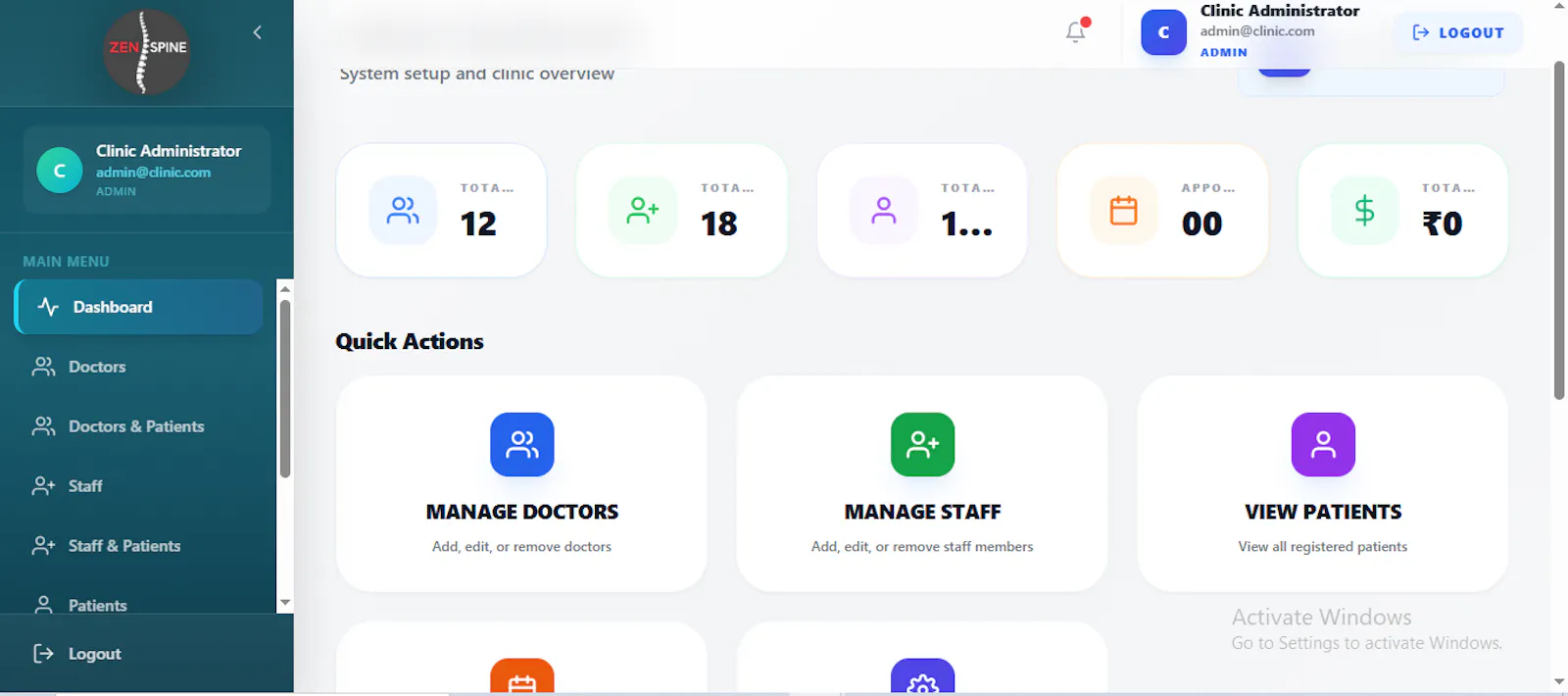This screenshot has width=1568, height=696.
Task: Click the blue C avatar in header
Action: (1163, 32)
